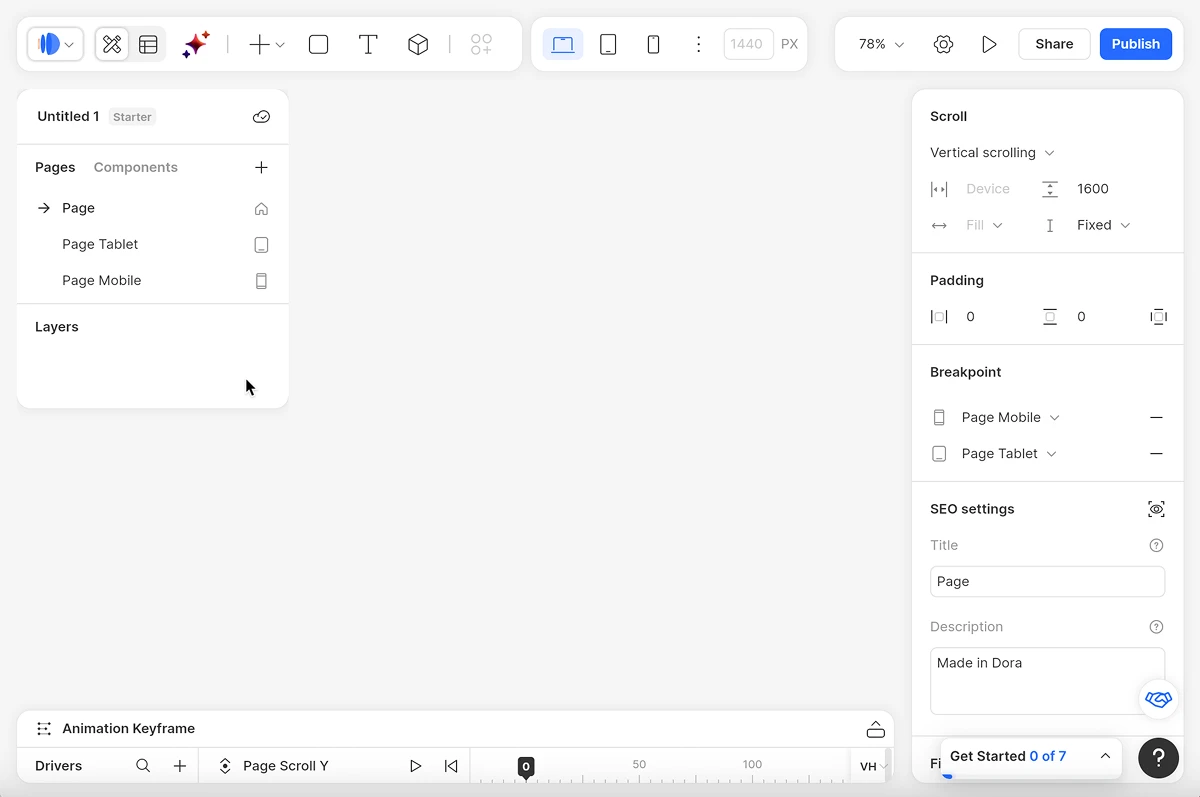Open the Page Mobile breakpoint dropdown

click(1010, 417)
